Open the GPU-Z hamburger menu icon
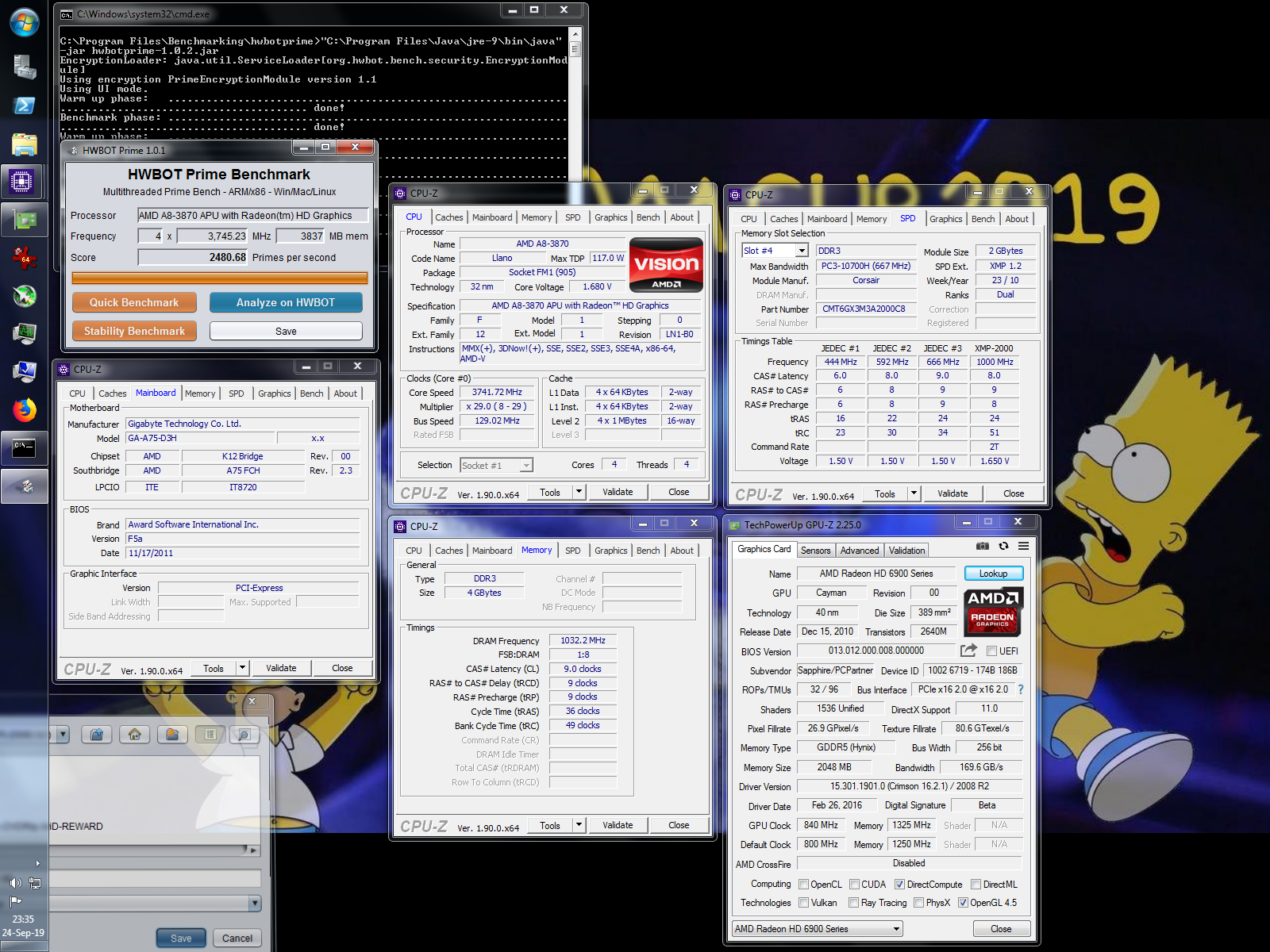1270x952 pixels. click(1024, 546)
